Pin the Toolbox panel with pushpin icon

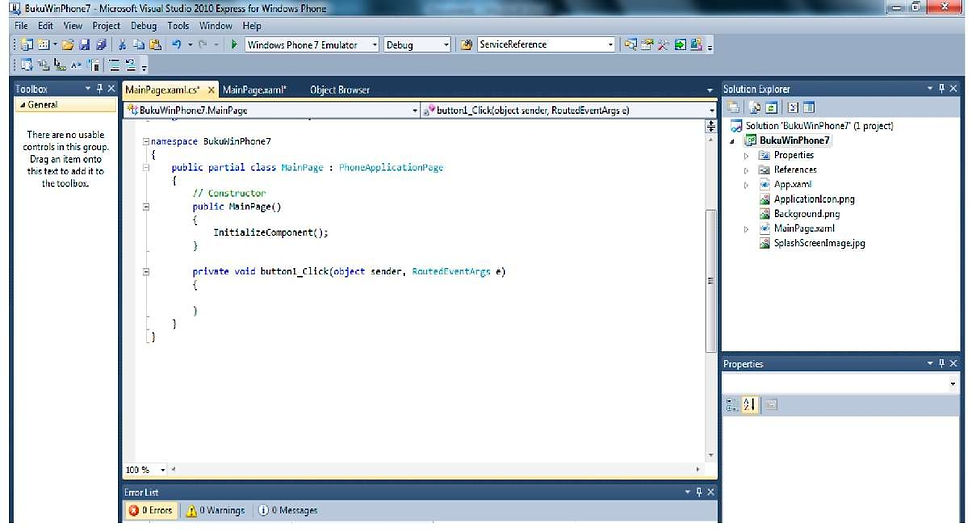99,89
